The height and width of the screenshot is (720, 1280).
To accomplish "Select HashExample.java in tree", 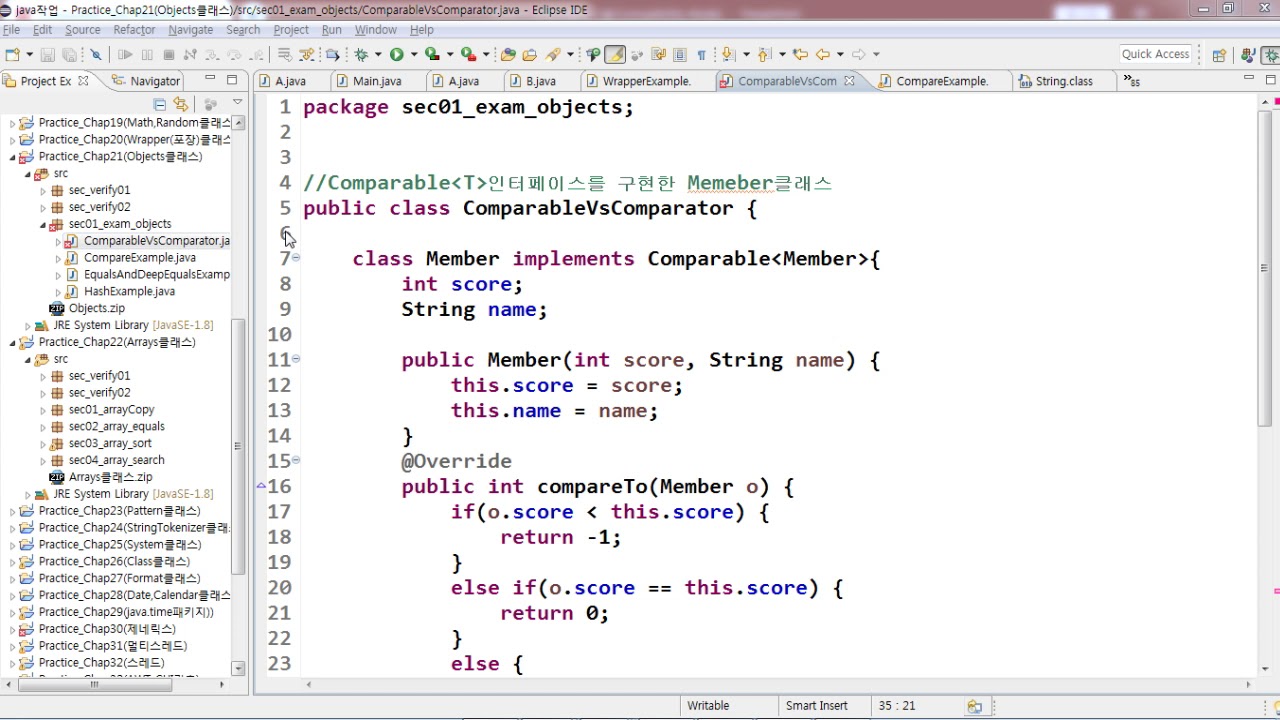I will [x=129, y=292].
